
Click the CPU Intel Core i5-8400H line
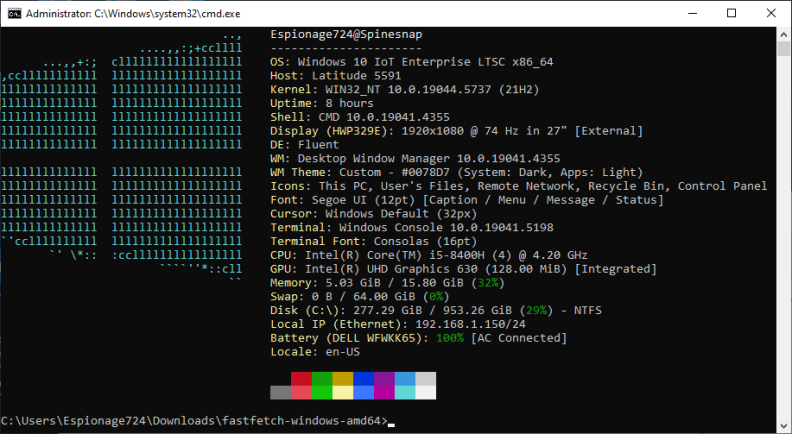click(x=428, y=255)
